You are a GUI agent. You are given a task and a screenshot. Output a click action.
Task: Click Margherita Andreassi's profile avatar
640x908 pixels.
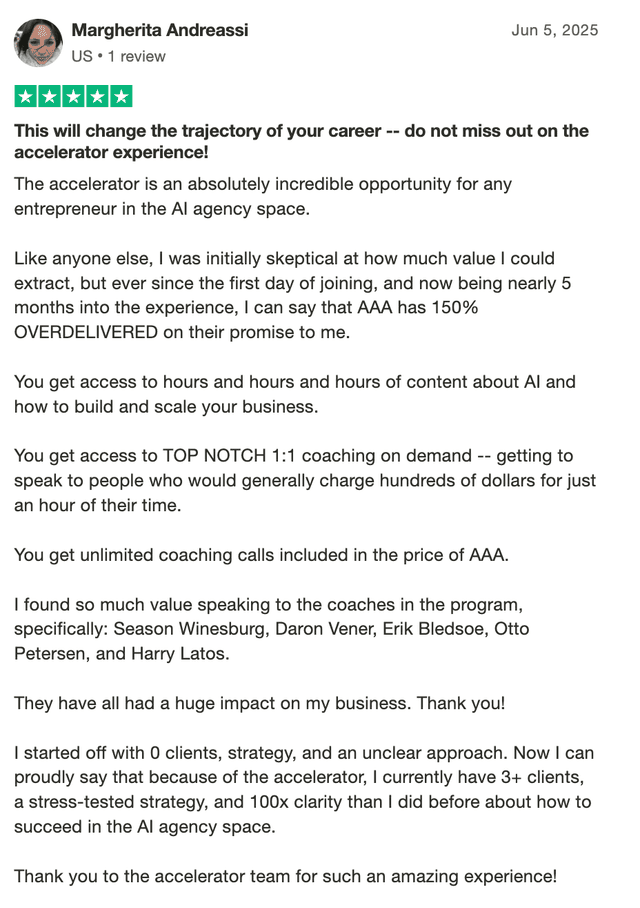point(38,42)
